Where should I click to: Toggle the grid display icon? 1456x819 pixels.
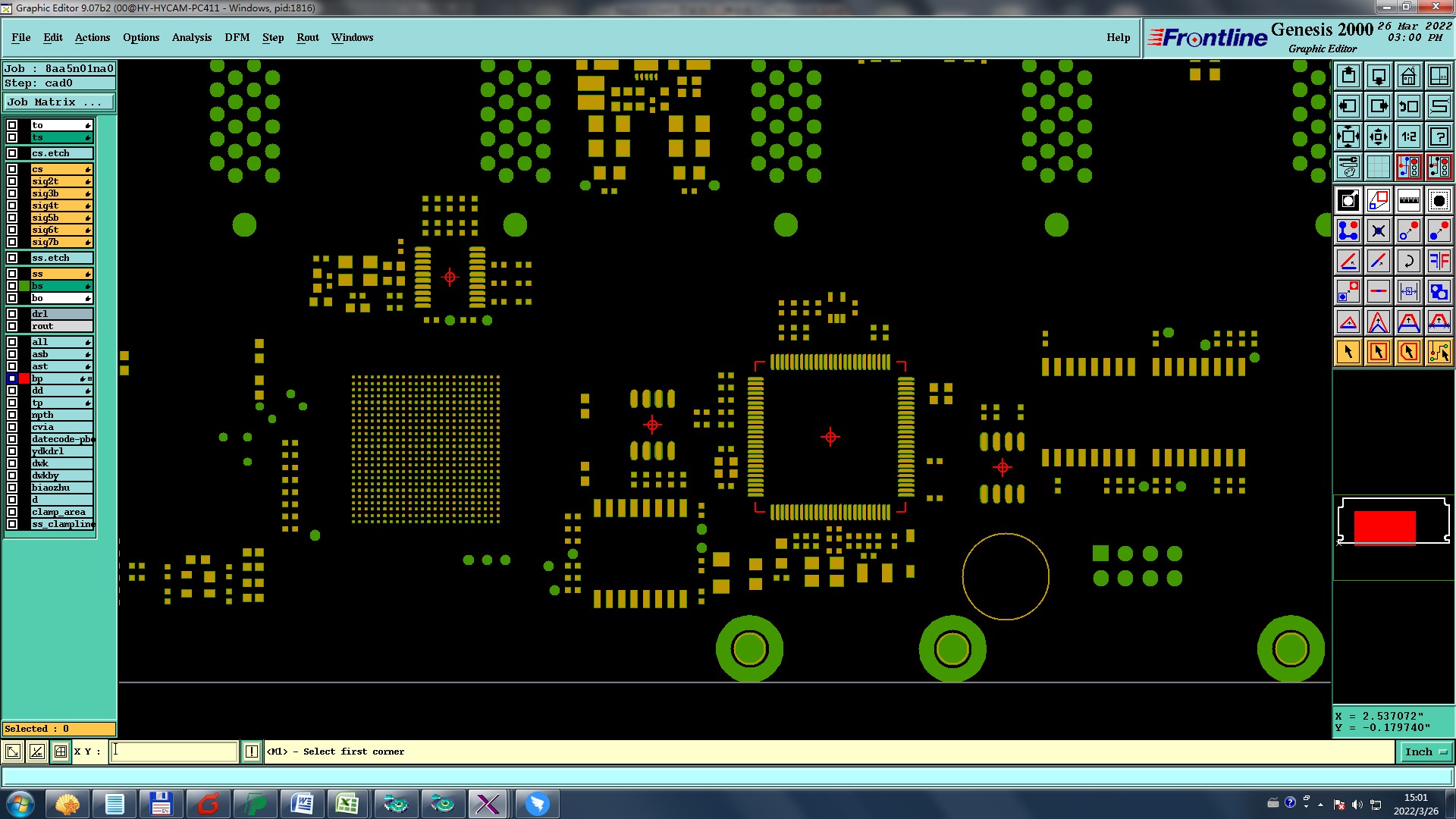[1378, 167]
